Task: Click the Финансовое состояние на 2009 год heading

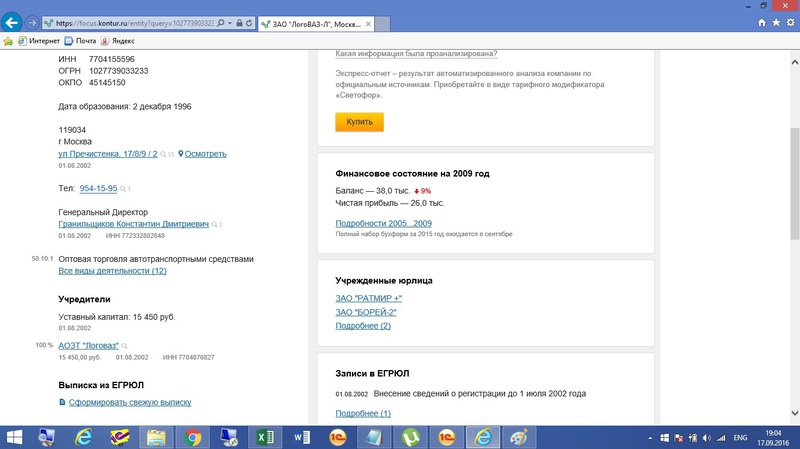Action: [x=412, y=173]
